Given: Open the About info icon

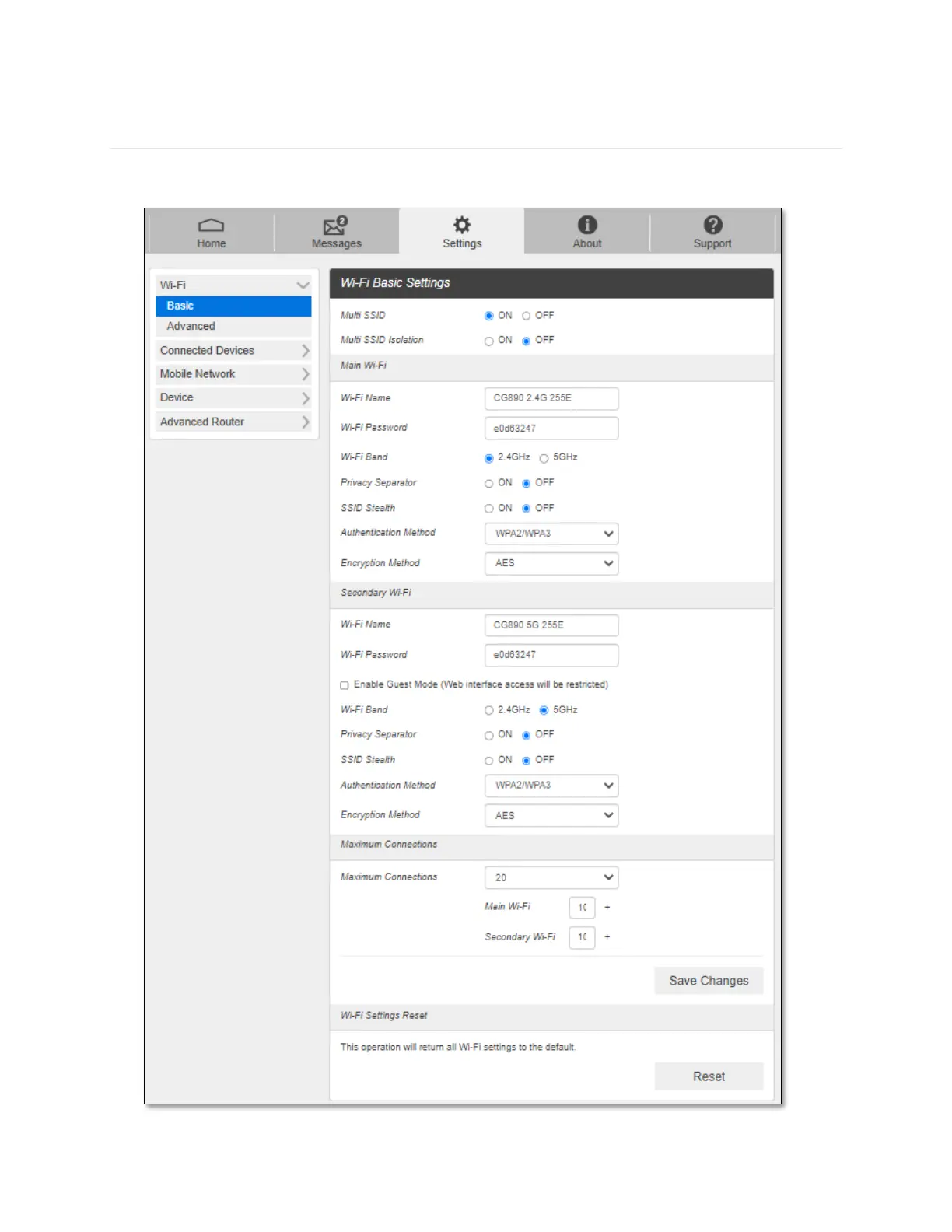Looking at the screenshot, I should point(587,225).
